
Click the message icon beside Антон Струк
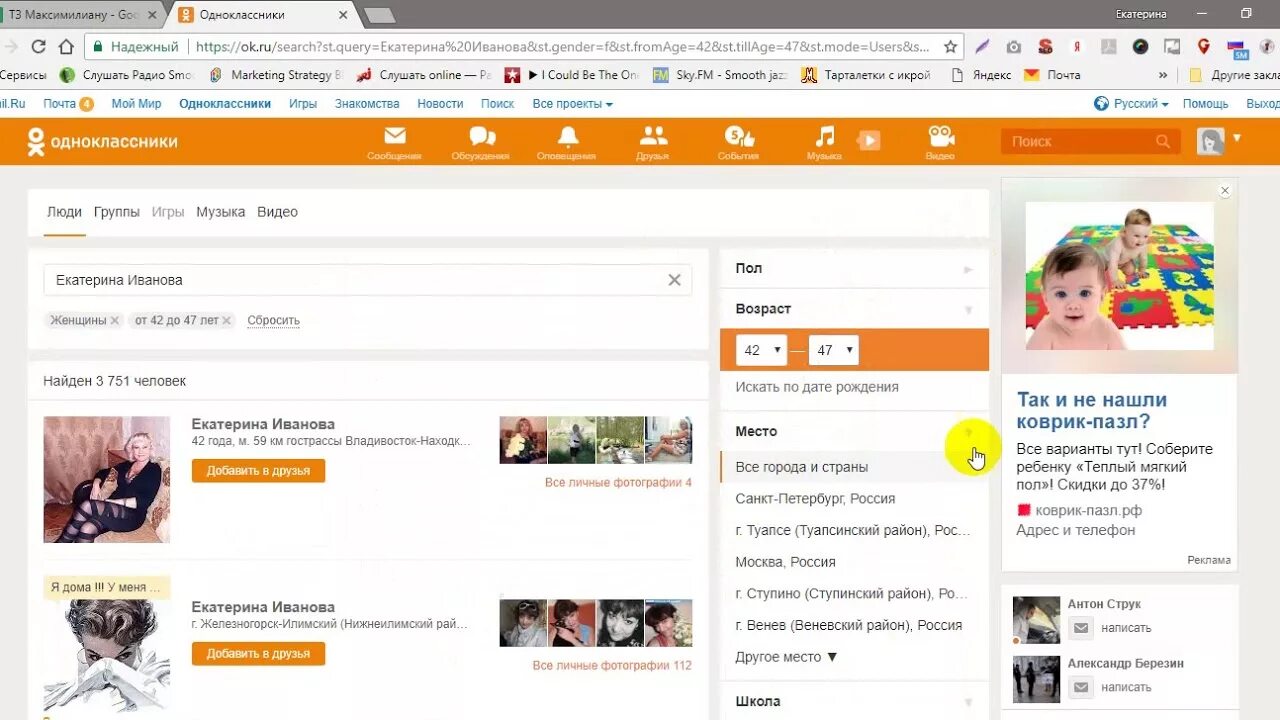[x=1080, y=628]
